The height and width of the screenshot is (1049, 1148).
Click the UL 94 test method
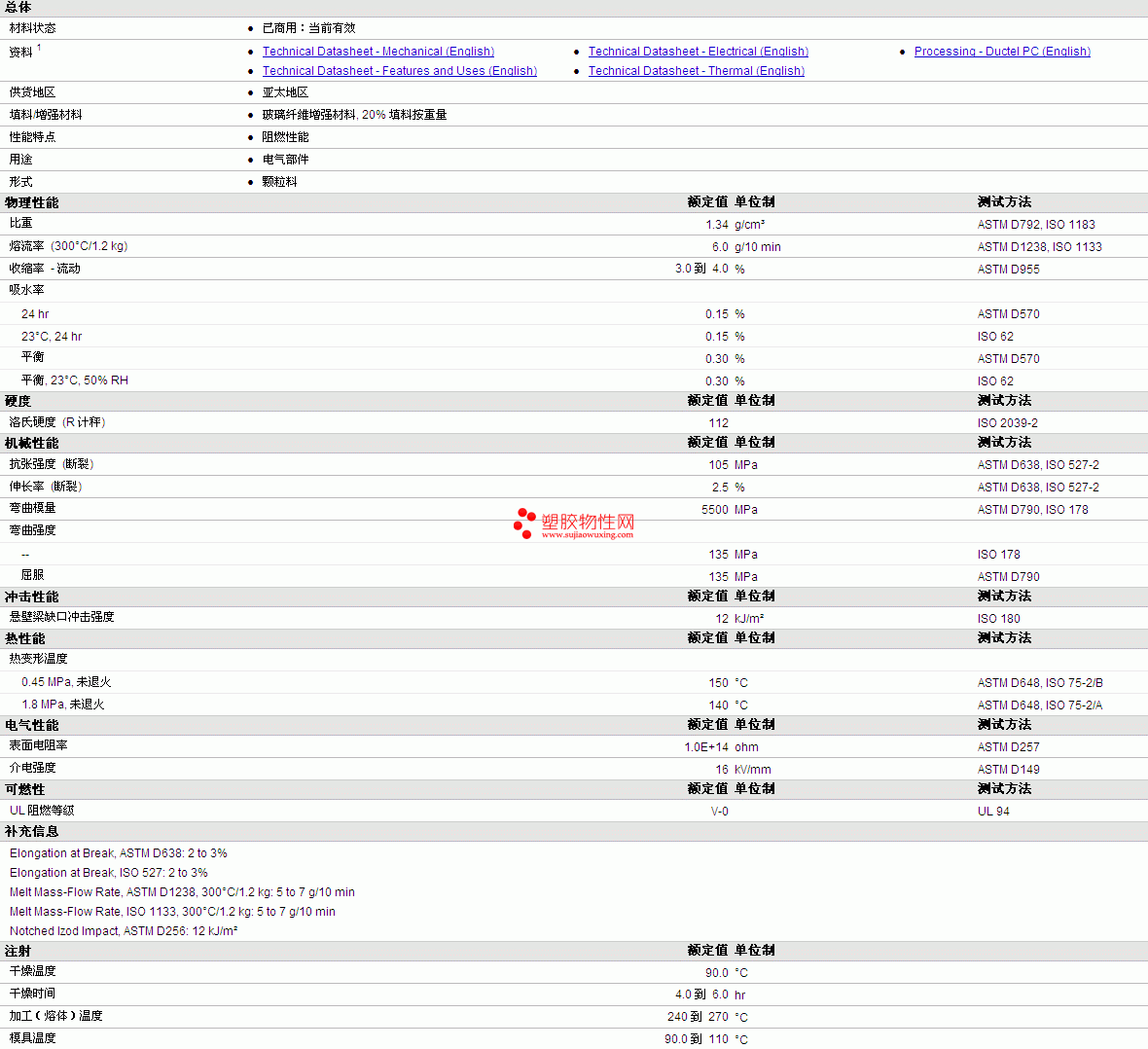coord(992,812)
